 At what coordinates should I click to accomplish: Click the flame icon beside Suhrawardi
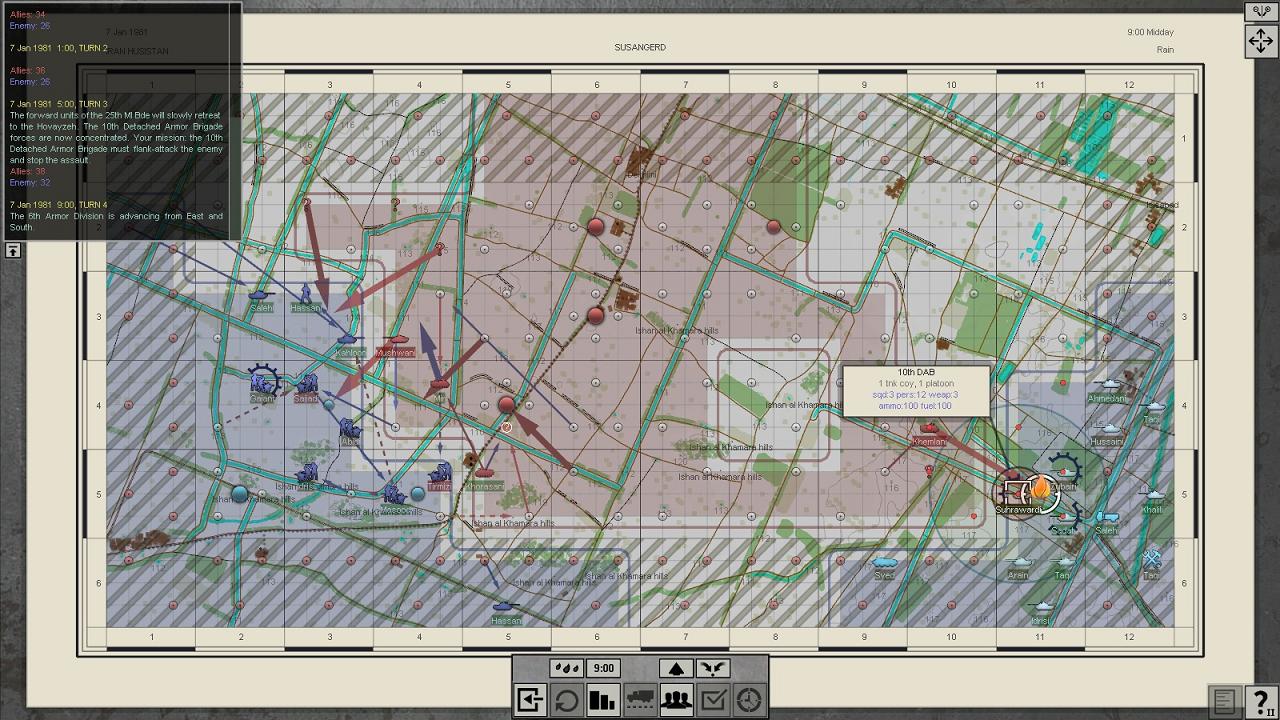coord(1042,490)
